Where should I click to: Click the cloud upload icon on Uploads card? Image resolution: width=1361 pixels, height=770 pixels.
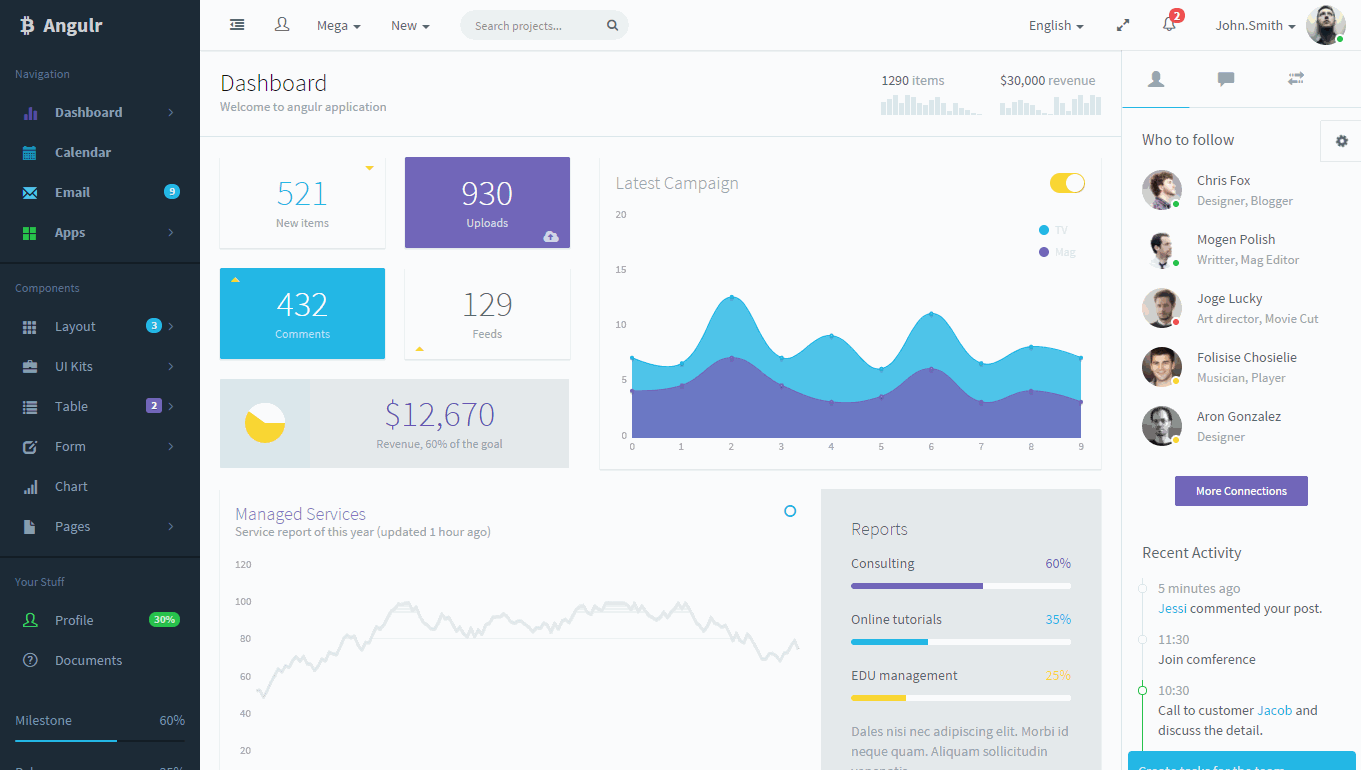tap(551, 236)
